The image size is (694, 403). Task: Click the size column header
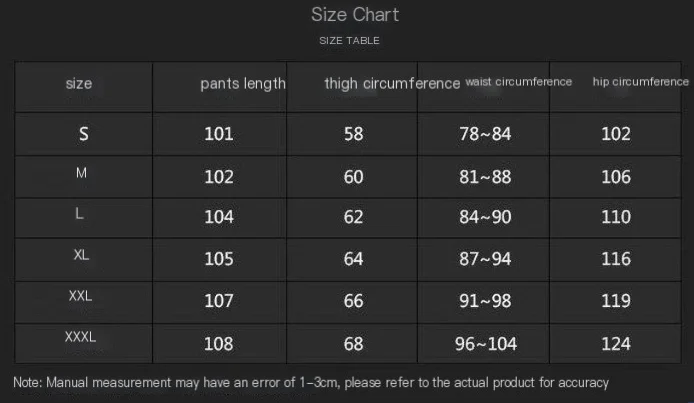[79, 83]
